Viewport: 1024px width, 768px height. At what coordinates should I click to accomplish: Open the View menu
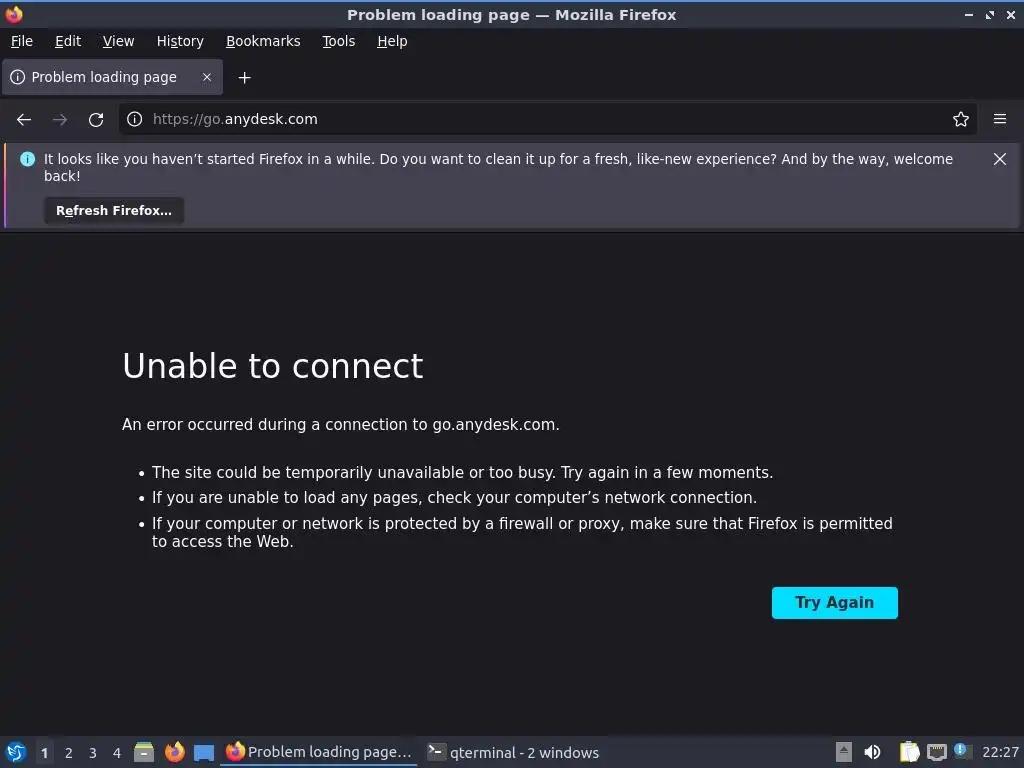coord(118,41)
